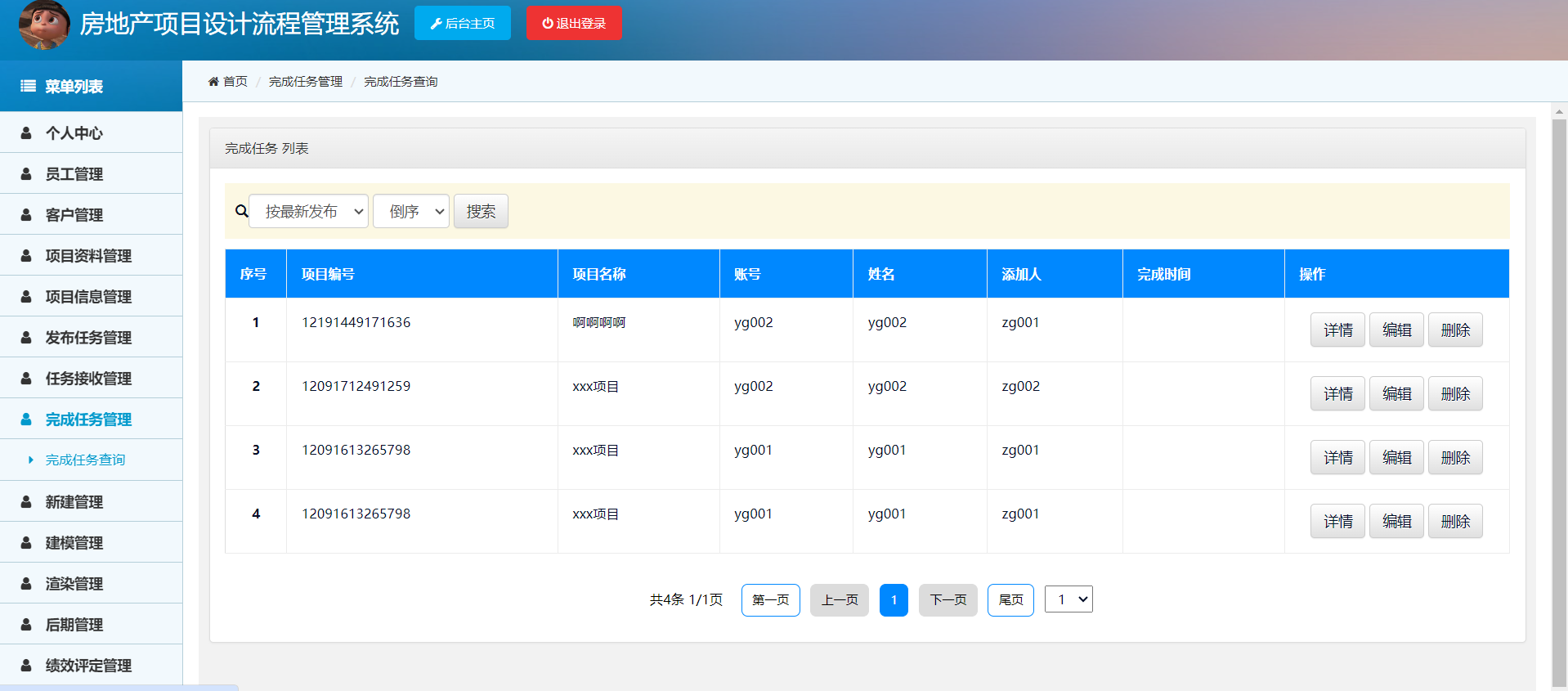Click the 退出登录 logout button
The height and width of the screenshot is (691, 1568).
coord(574,23)
